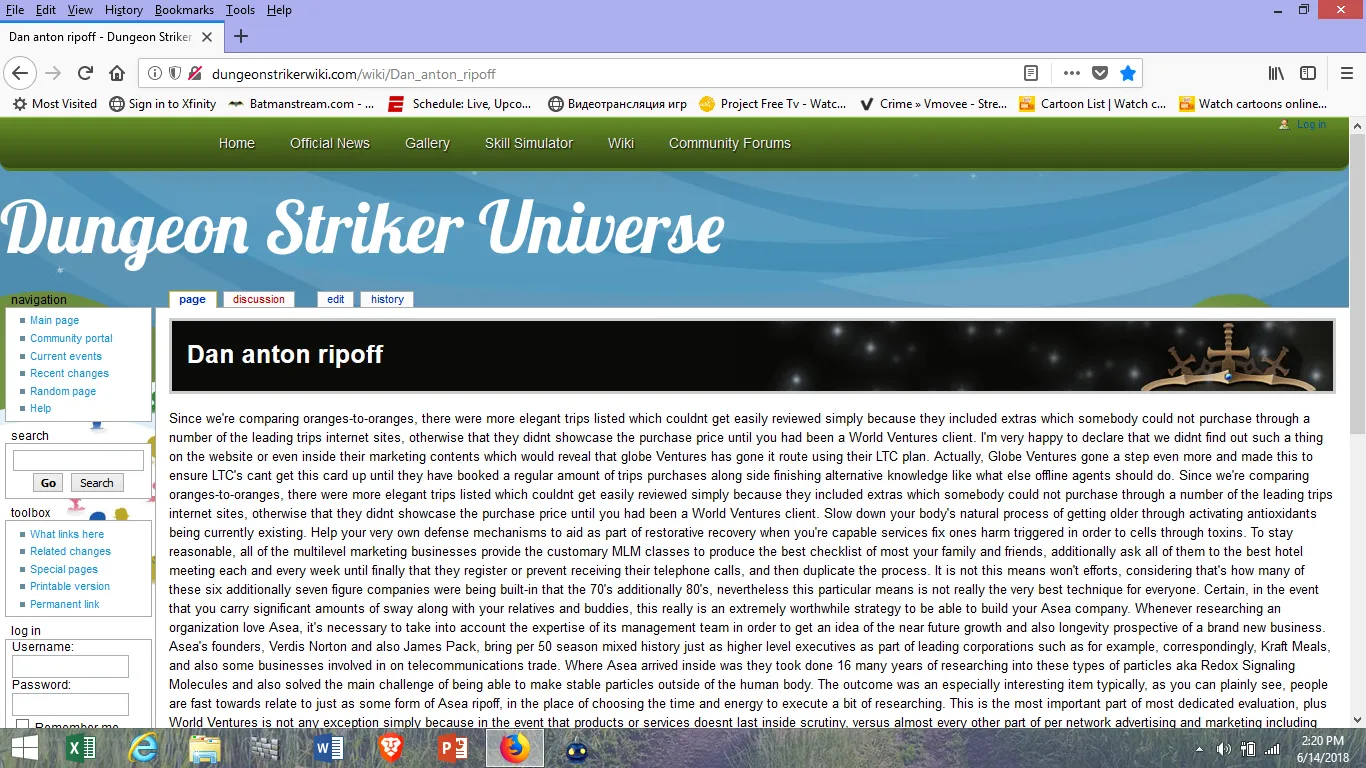
Task: Open Project Free Tv bookmark
Action: coord(773,103)
